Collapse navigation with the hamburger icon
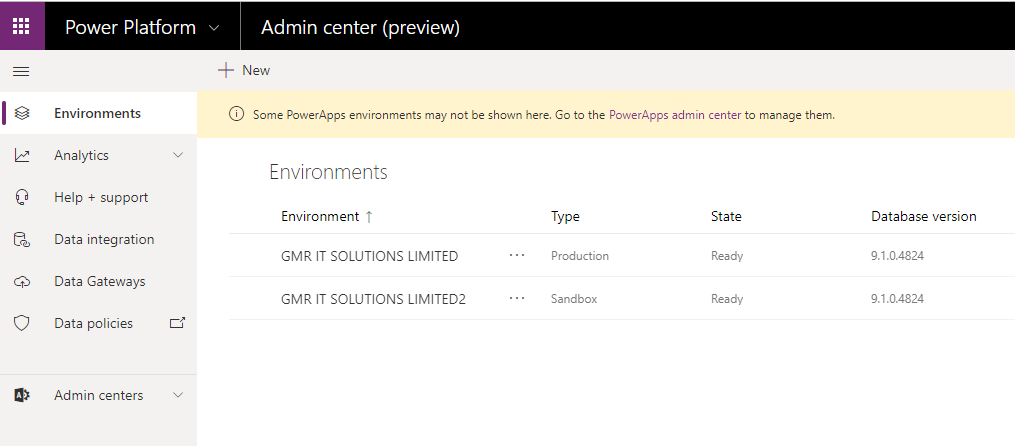Screen dimensions: 1015x446 click(21, 71)
